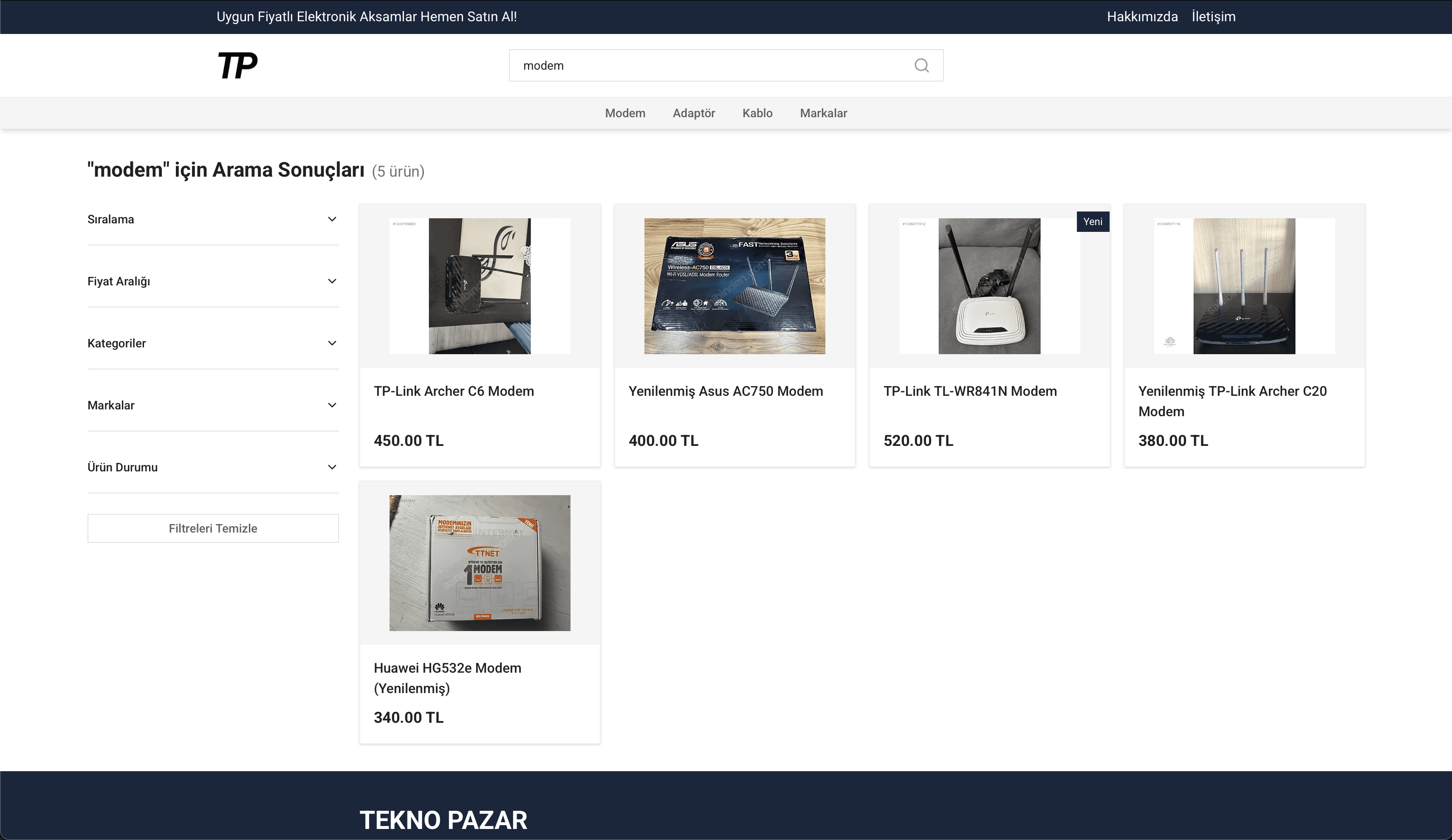This screenshot has height=840, width=1452.
Task: Click the Yeni badge on TL-WR841N
Action: 1093,222
